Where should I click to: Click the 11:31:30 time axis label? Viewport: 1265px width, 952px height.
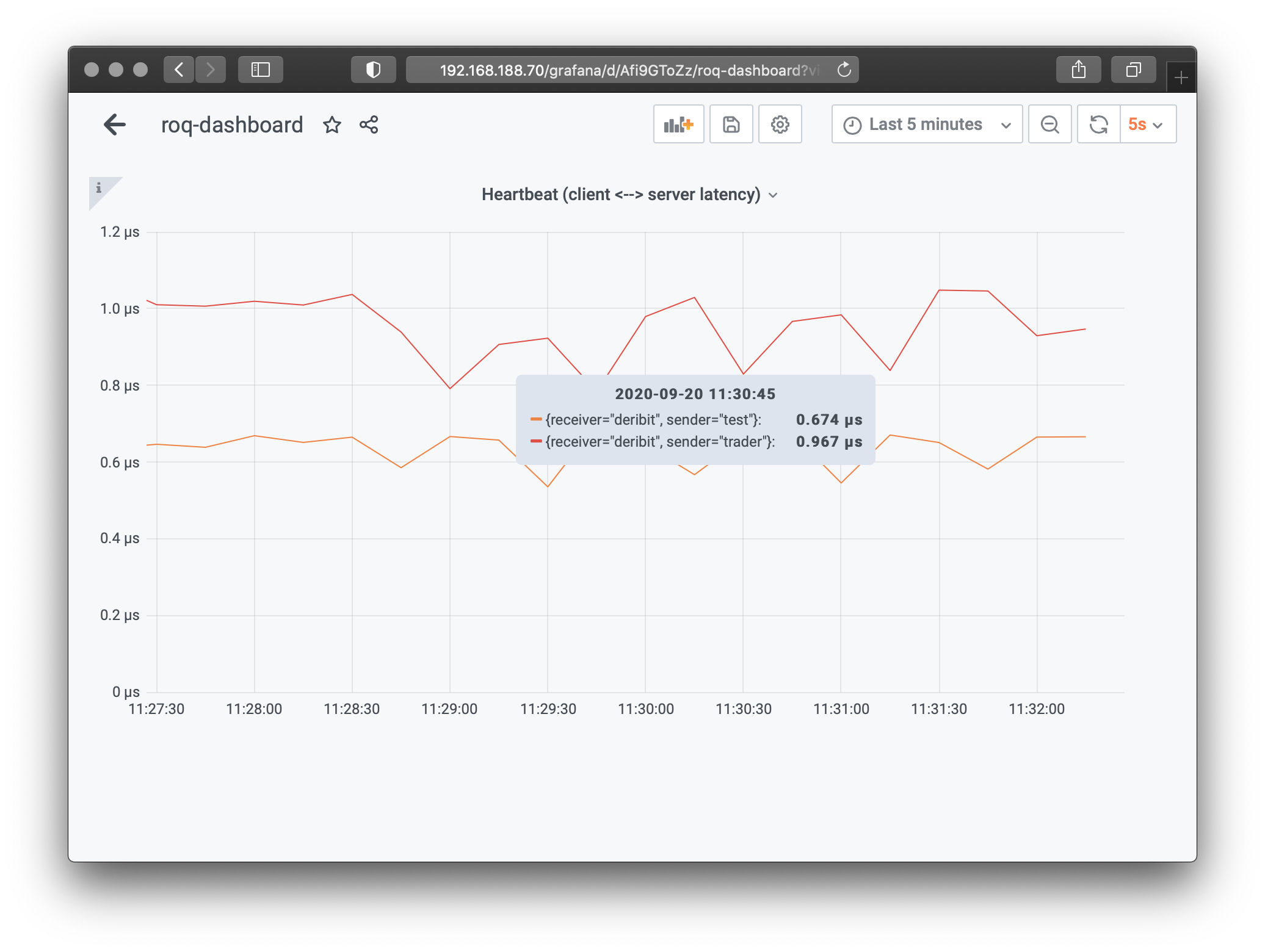[x=939, y=709]
